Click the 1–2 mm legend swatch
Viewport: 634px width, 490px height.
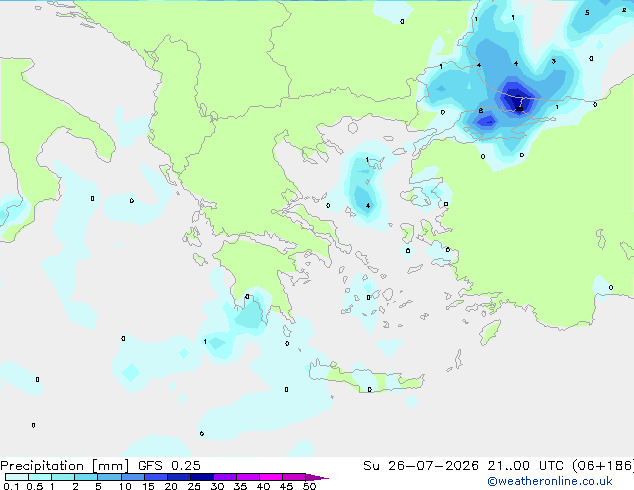(63, 477)
